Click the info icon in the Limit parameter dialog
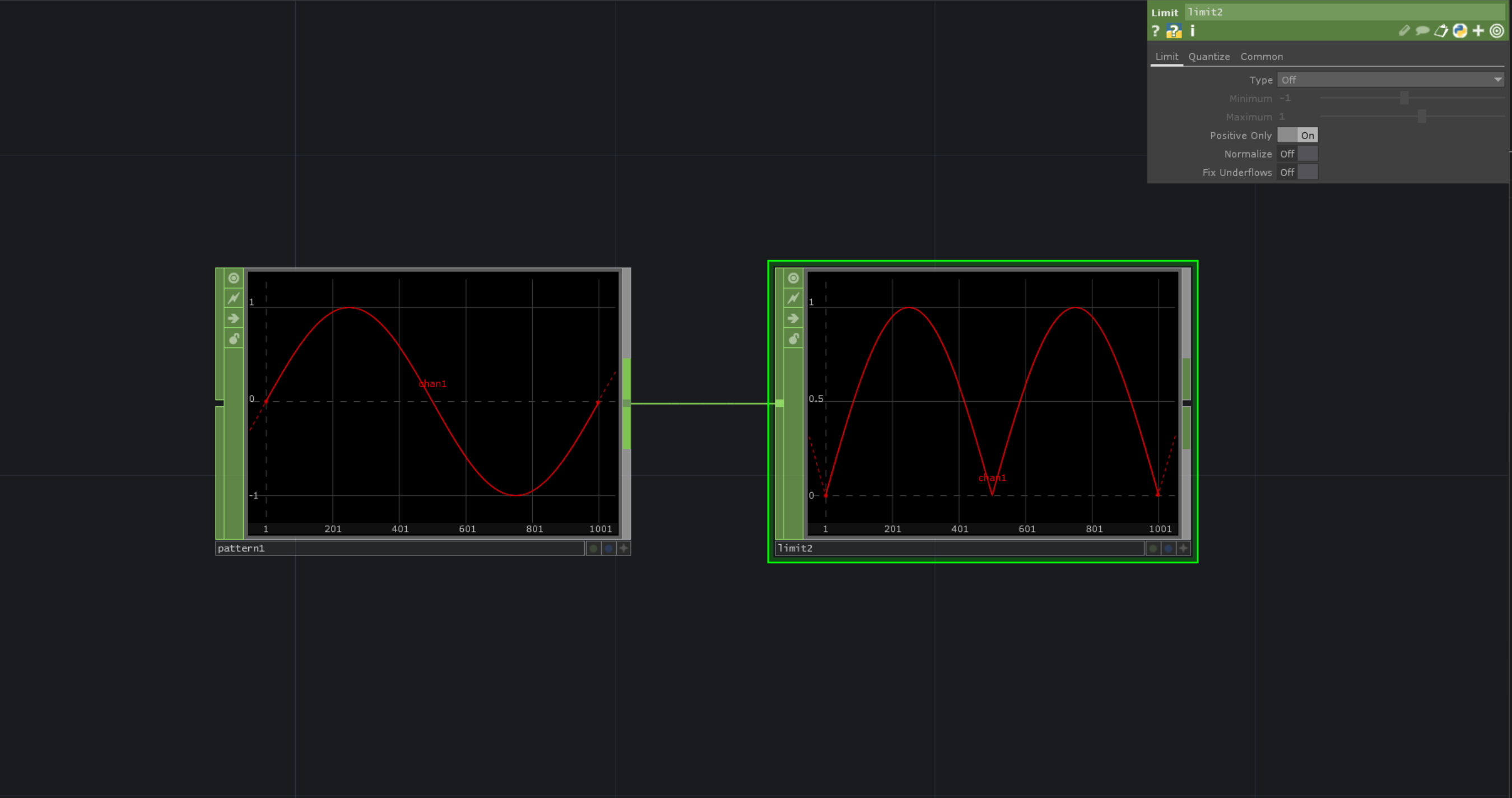 [1192, 31]
